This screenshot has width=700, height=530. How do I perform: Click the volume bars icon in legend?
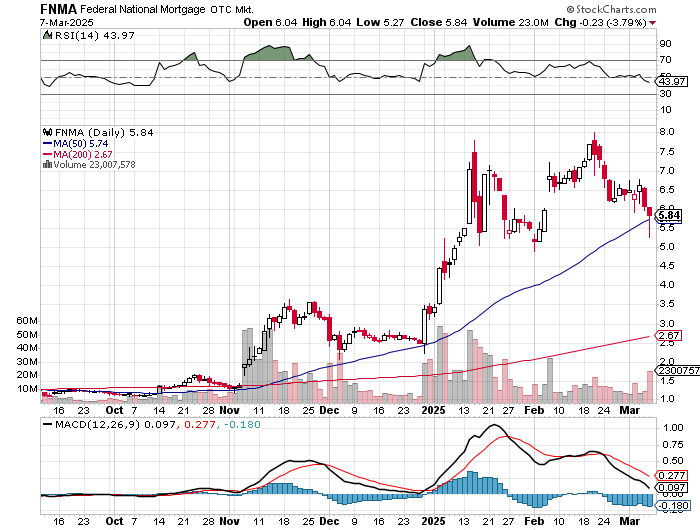coord(47,164)
